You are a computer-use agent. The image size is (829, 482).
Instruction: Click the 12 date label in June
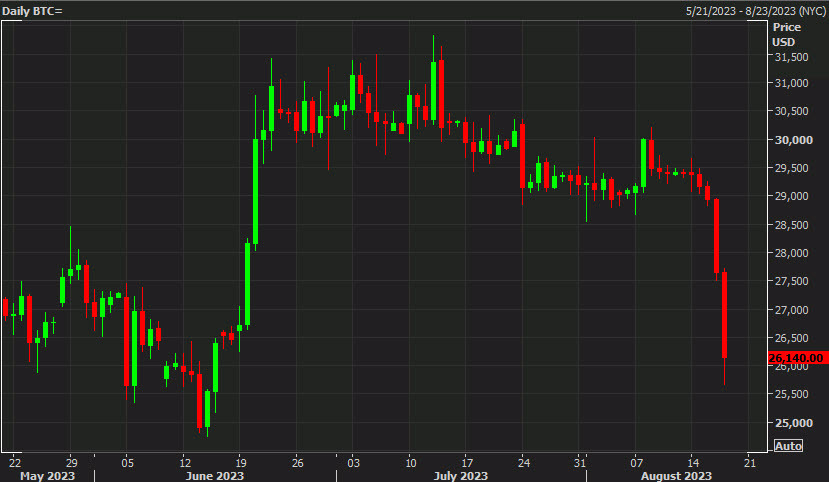(185, 463)
